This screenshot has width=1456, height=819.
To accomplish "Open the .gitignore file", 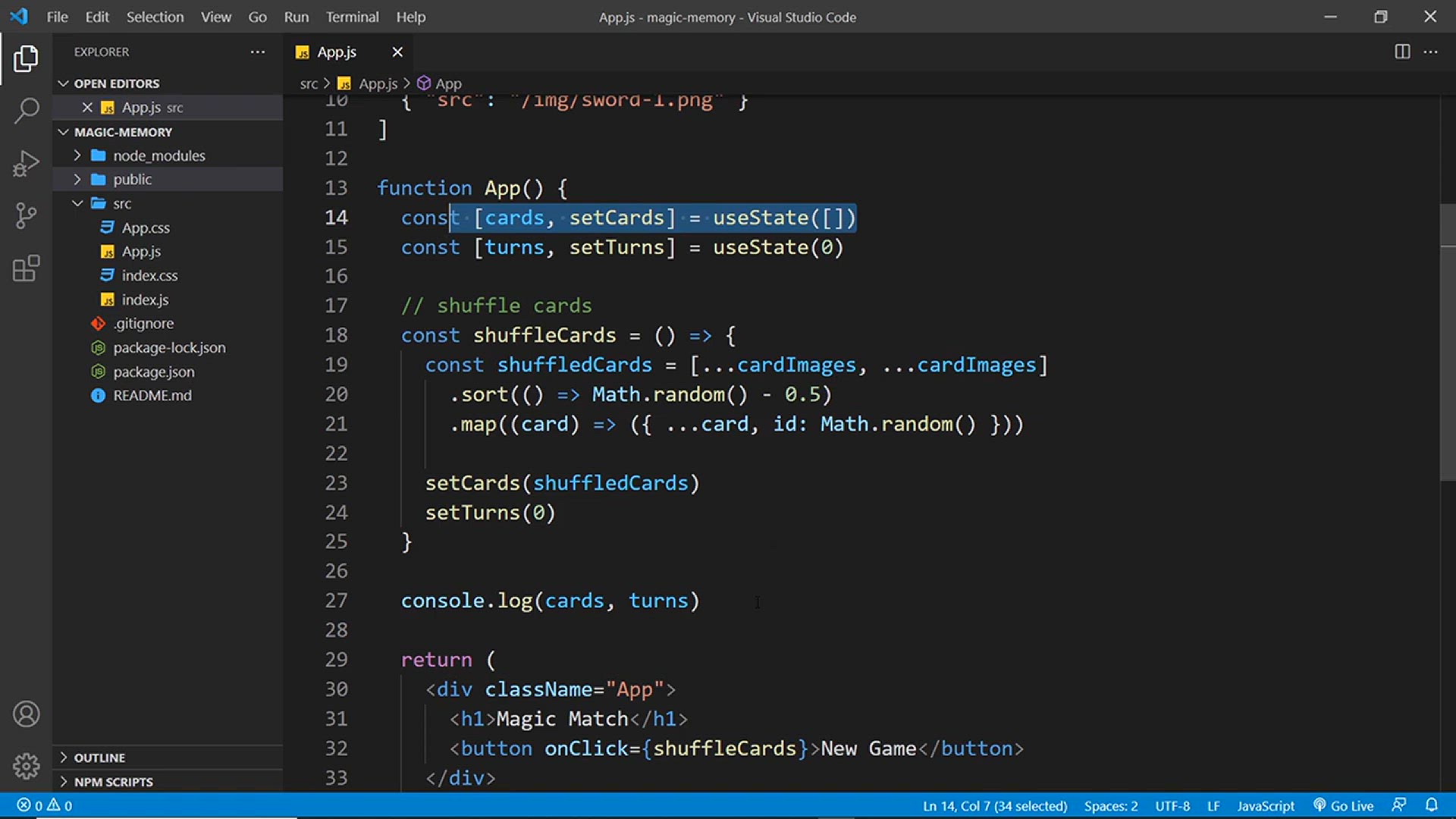I will (x=143, y=323).
